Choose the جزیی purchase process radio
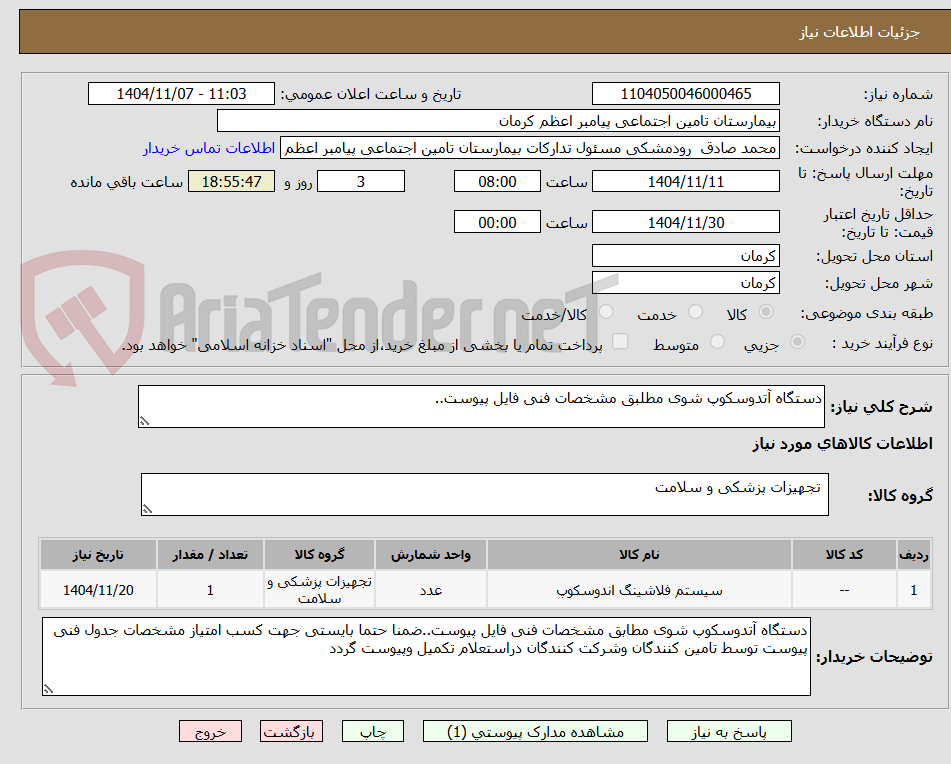This screenshot has height=764, width=951. 797,342
